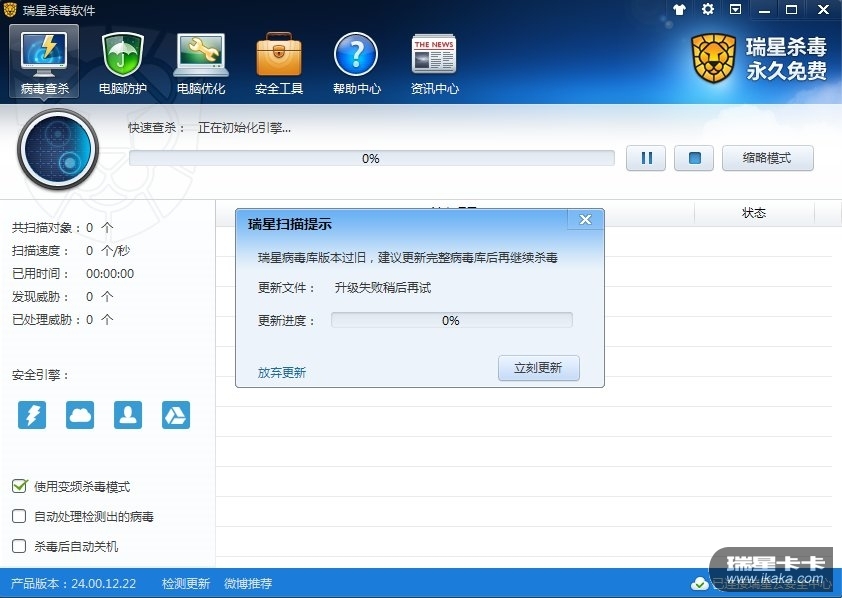Click the 更新进度 progress bar
This screenshot has height=598, width=842.
point(452,320)
